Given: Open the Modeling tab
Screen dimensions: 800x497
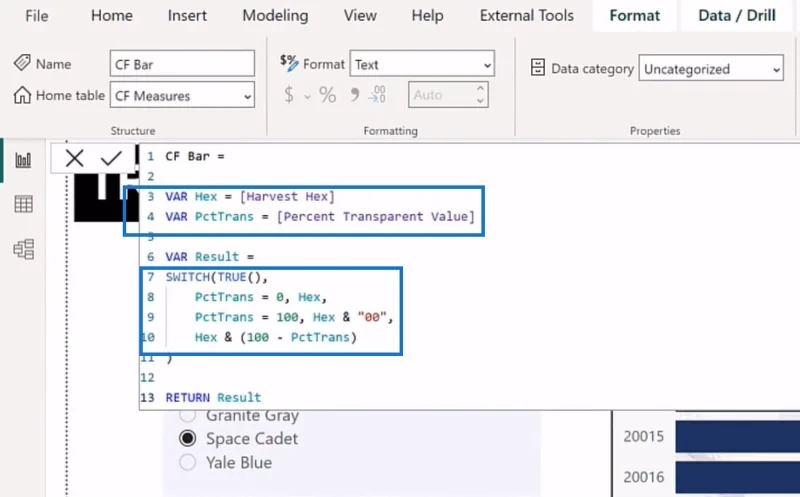Looking at the screenshot, I should pos(275,16).
